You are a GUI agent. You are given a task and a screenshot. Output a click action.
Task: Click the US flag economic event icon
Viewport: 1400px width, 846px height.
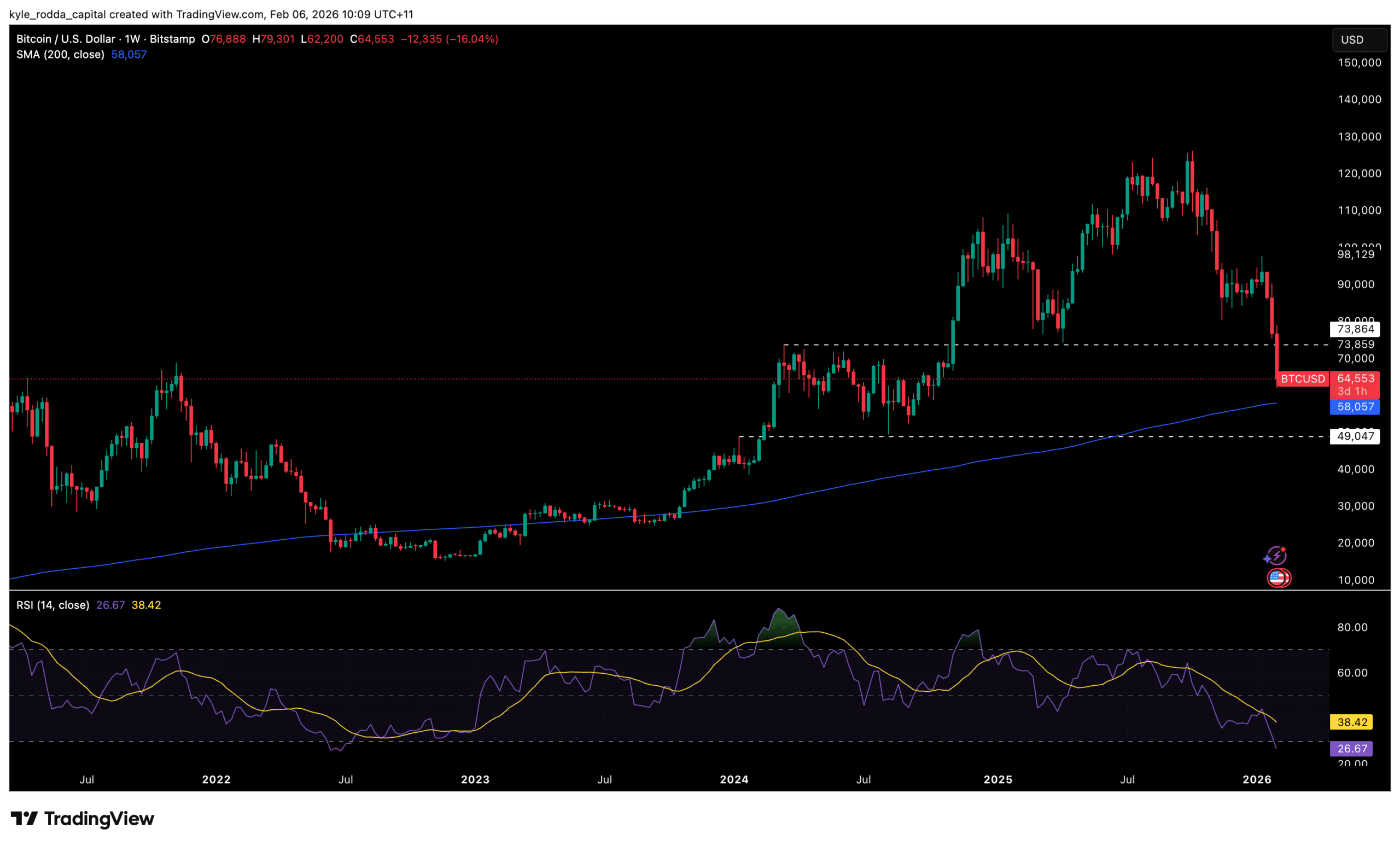[1279, 578]
